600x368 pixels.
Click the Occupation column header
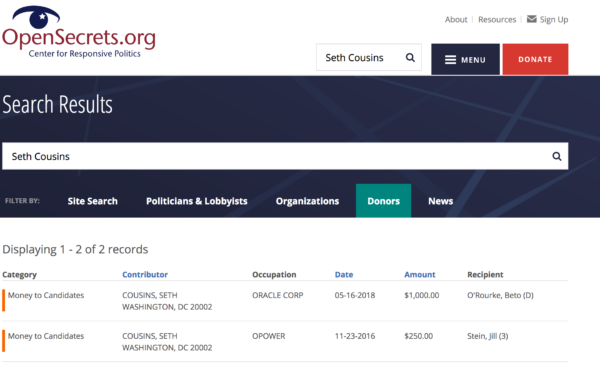click(x=274, y=275)
